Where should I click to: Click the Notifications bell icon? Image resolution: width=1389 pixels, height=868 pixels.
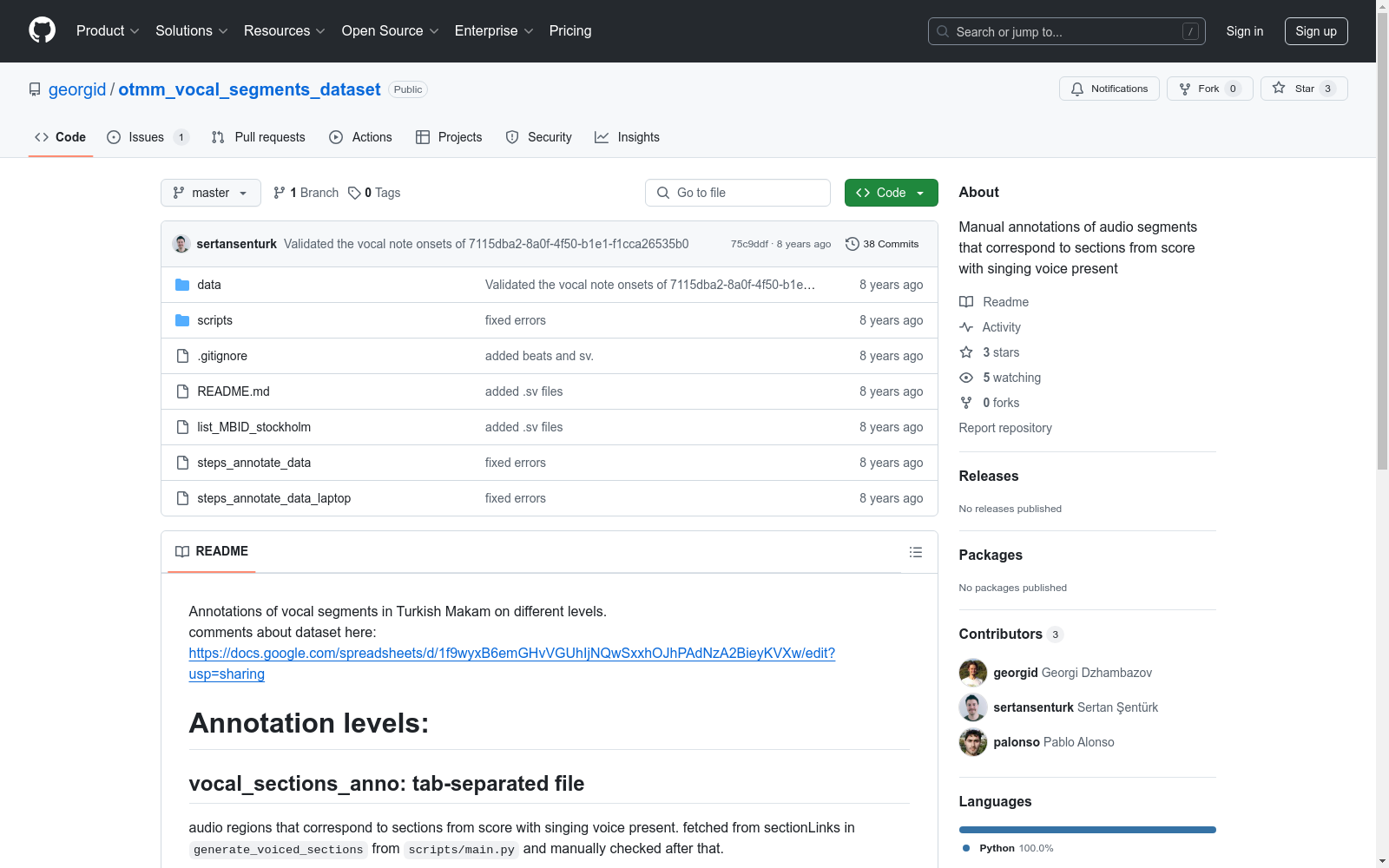(x=1077, y=89)
